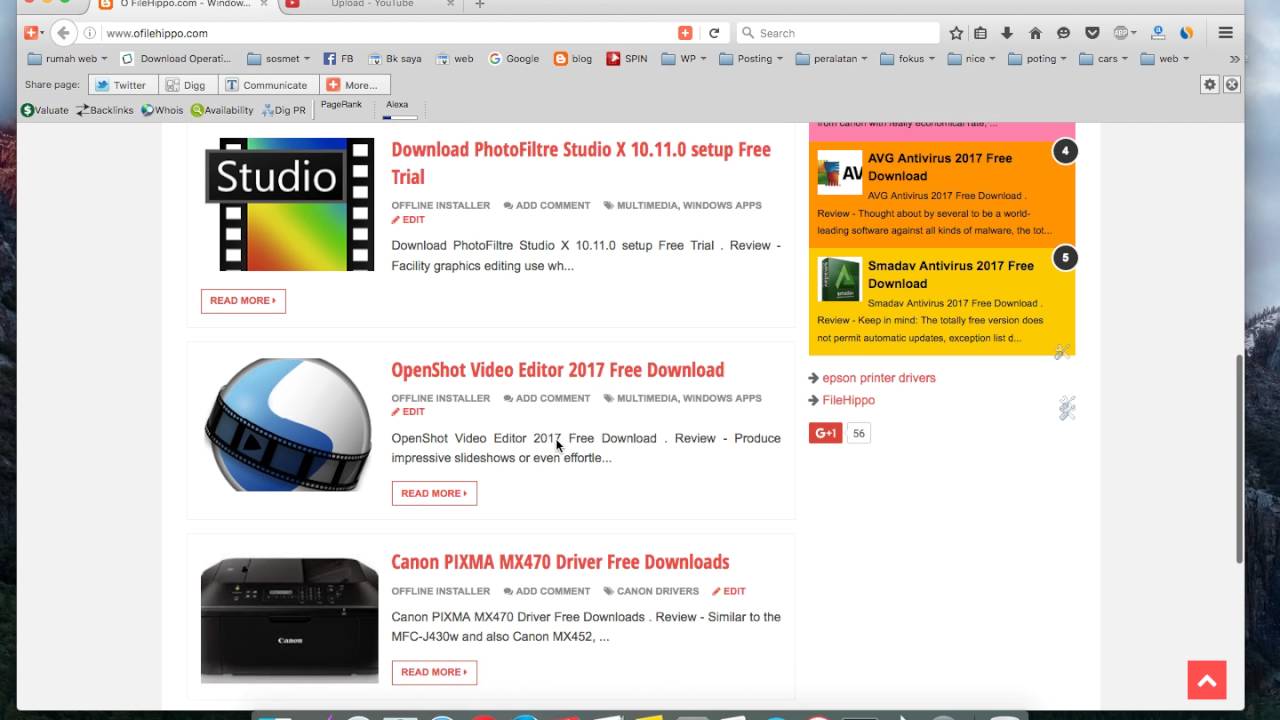Go back with the browser back arrow
This screenshot has height=720, width=1280.
click(x=63, y=33)
